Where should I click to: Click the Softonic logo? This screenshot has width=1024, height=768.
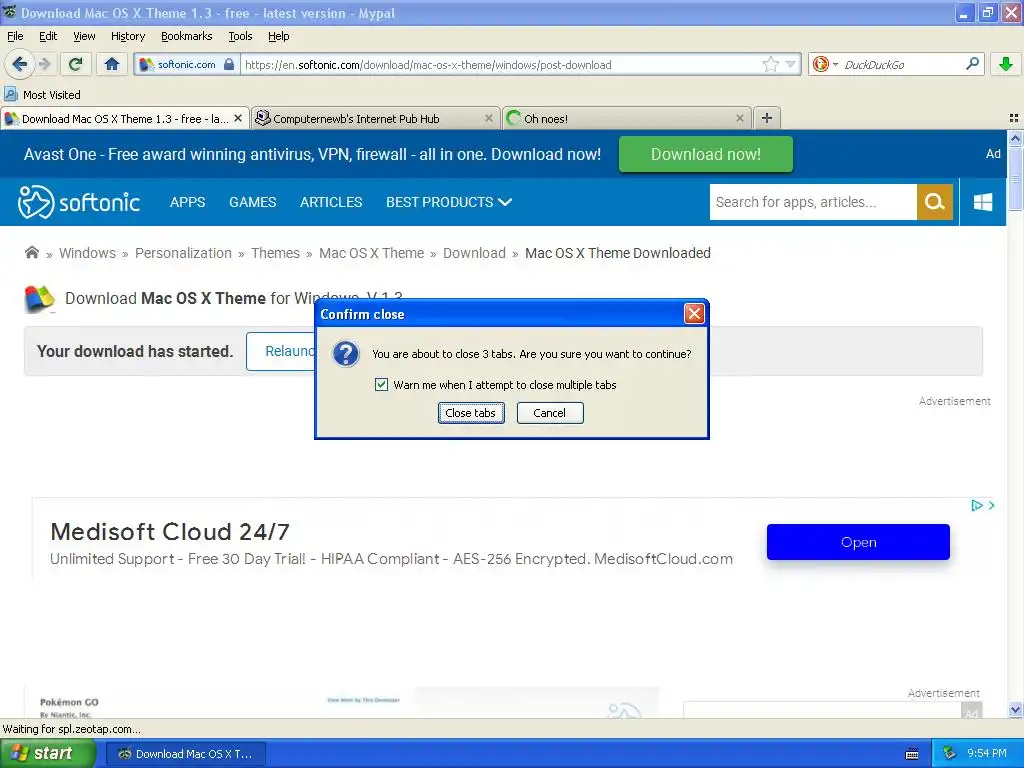tap(79, 202)
